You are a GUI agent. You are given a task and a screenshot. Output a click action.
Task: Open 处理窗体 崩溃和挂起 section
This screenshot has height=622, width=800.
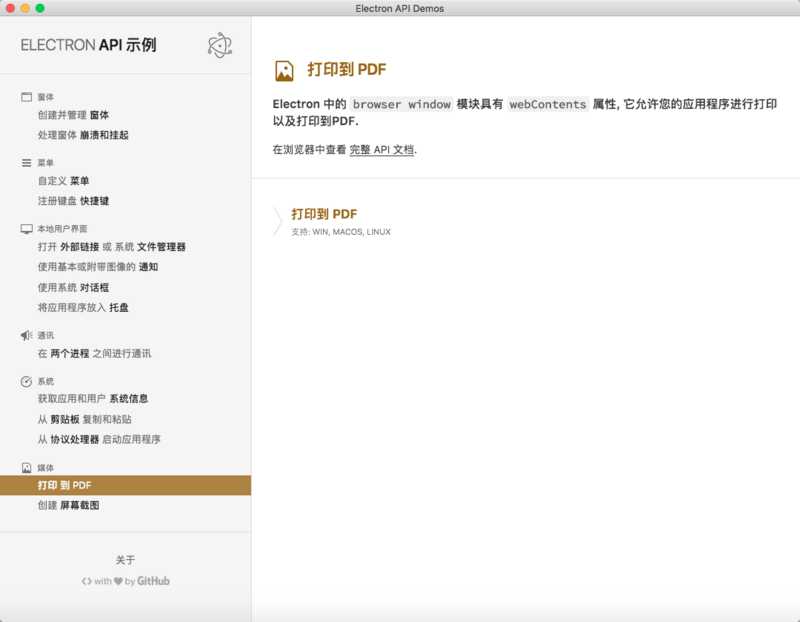pyautogui.click(x=83, y=135)
